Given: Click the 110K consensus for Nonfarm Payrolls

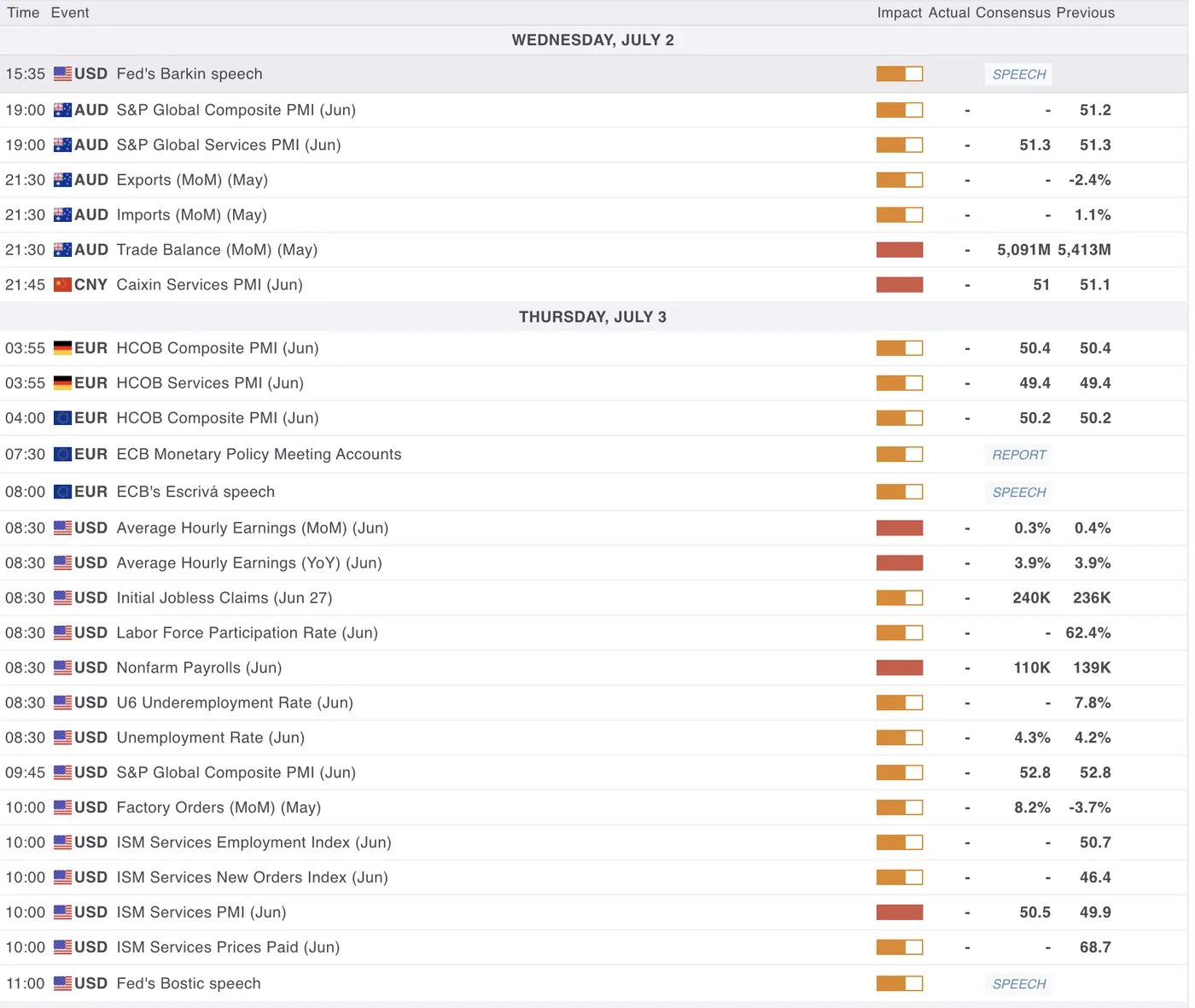Looking at the screenshot, I should [1032, 668].
